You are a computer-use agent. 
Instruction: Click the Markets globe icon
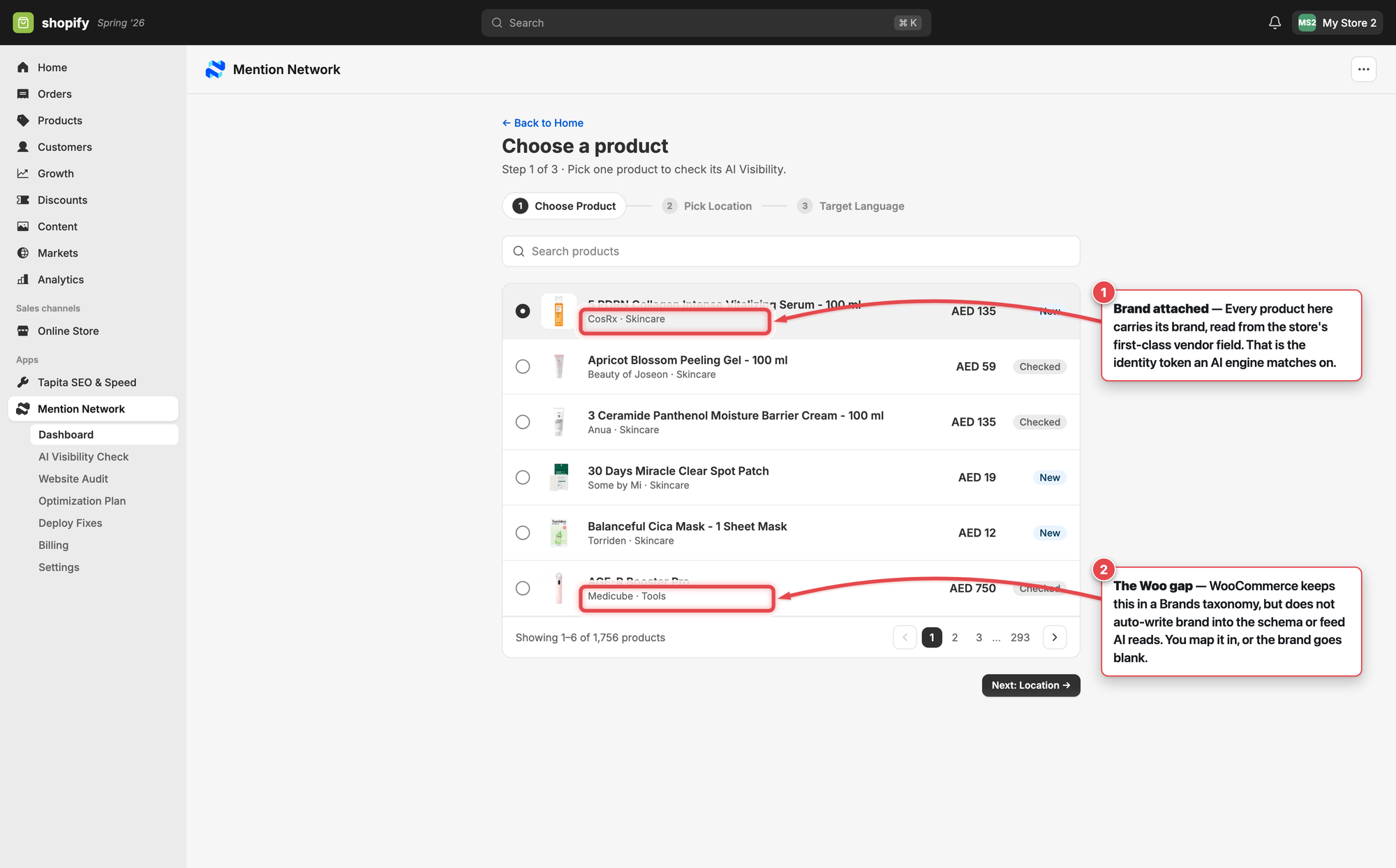click(x=23, y=253)
